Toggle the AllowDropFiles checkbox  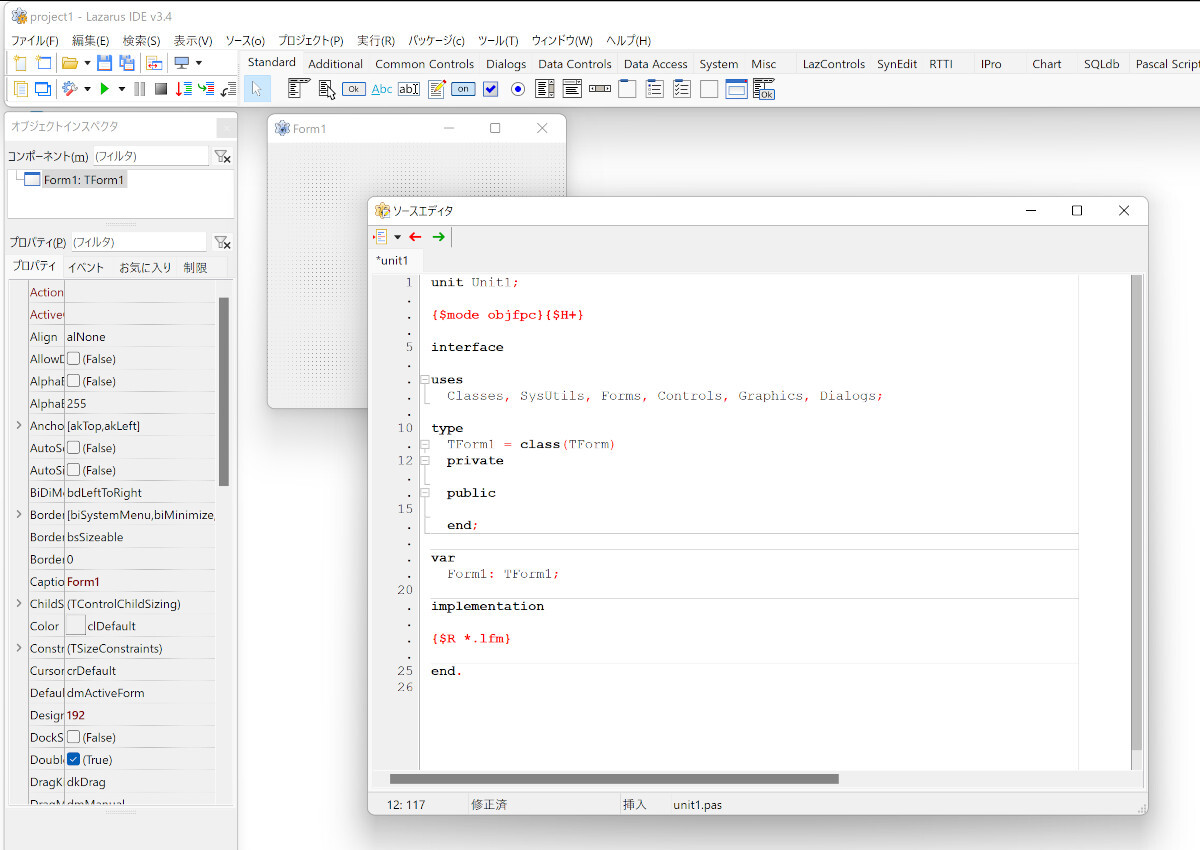tap(73, 359)
